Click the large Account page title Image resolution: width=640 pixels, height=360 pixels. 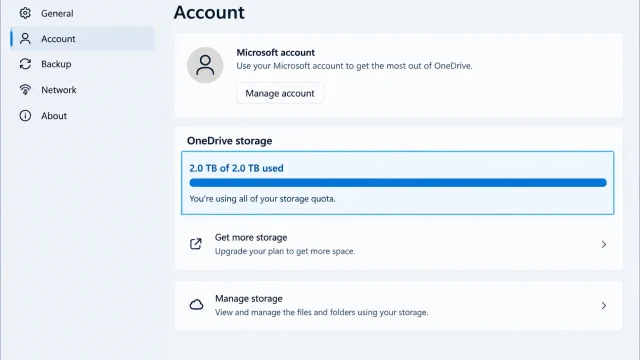click(x=209, y=12)
